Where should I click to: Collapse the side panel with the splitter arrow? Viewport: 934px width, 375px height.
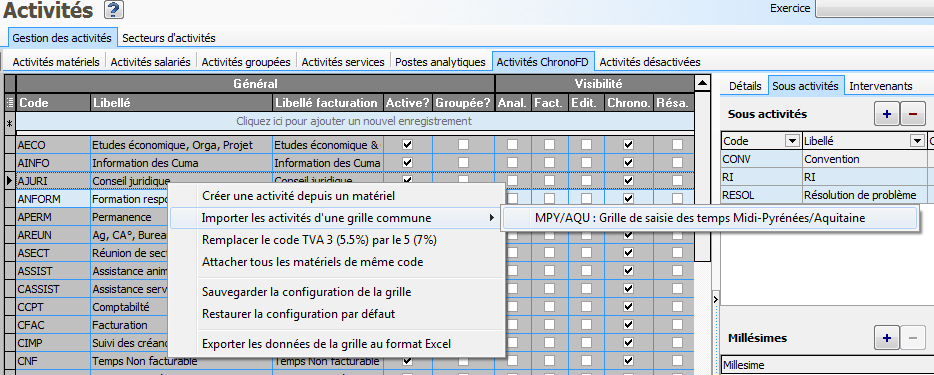click(x=715, y=299)
